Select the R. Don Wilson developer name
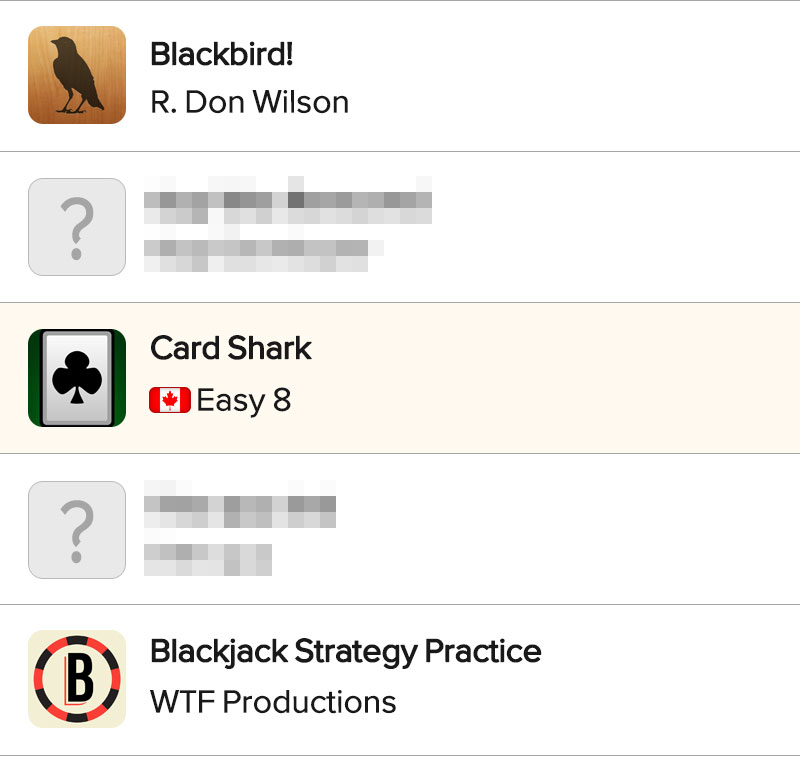Viewport: 800px width, 764px height. point(249,102)
